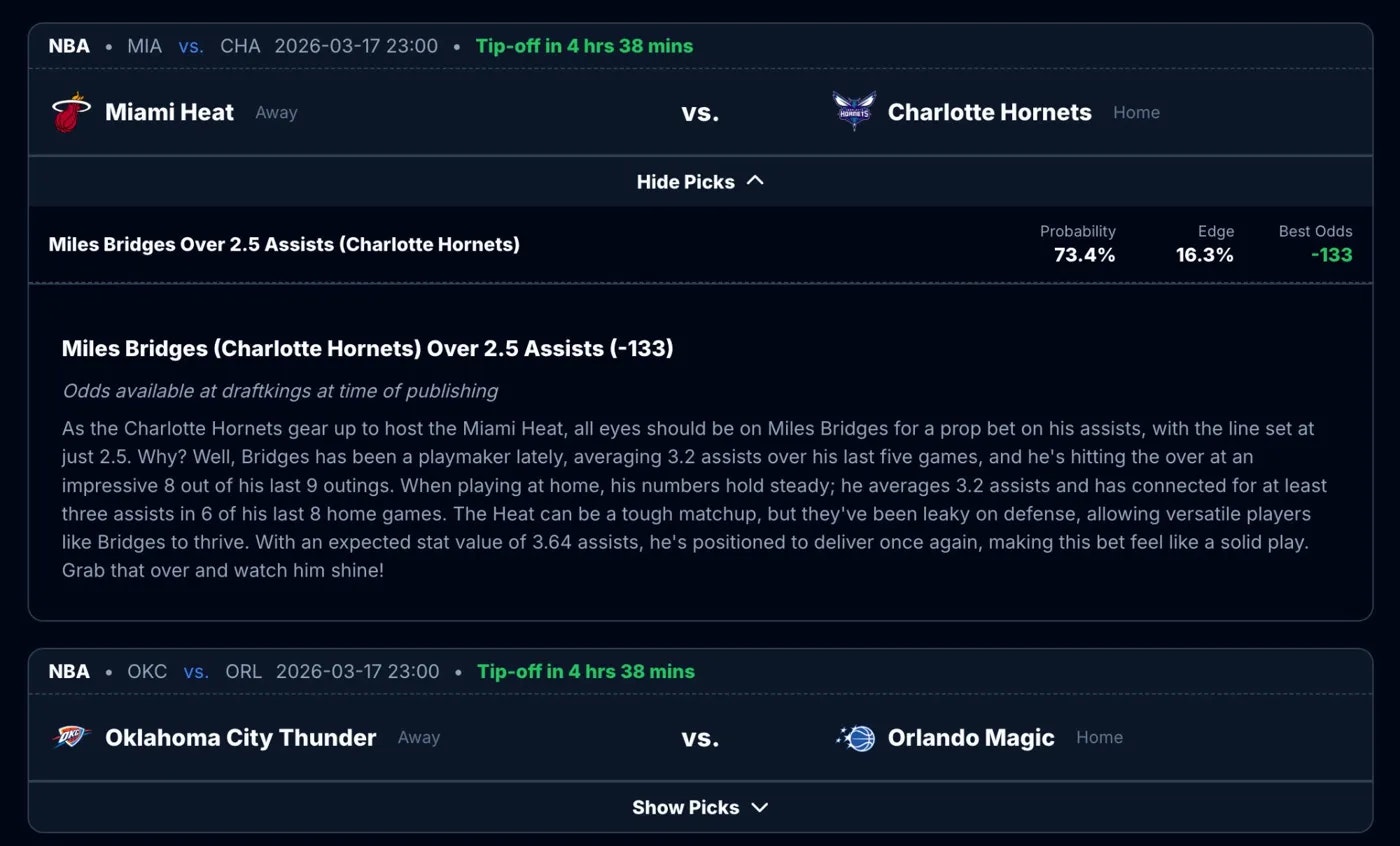Viewport: 1400px width, 846px height.
Task: Click the Miami Heat team name text
Action: [x=169, y=112]
